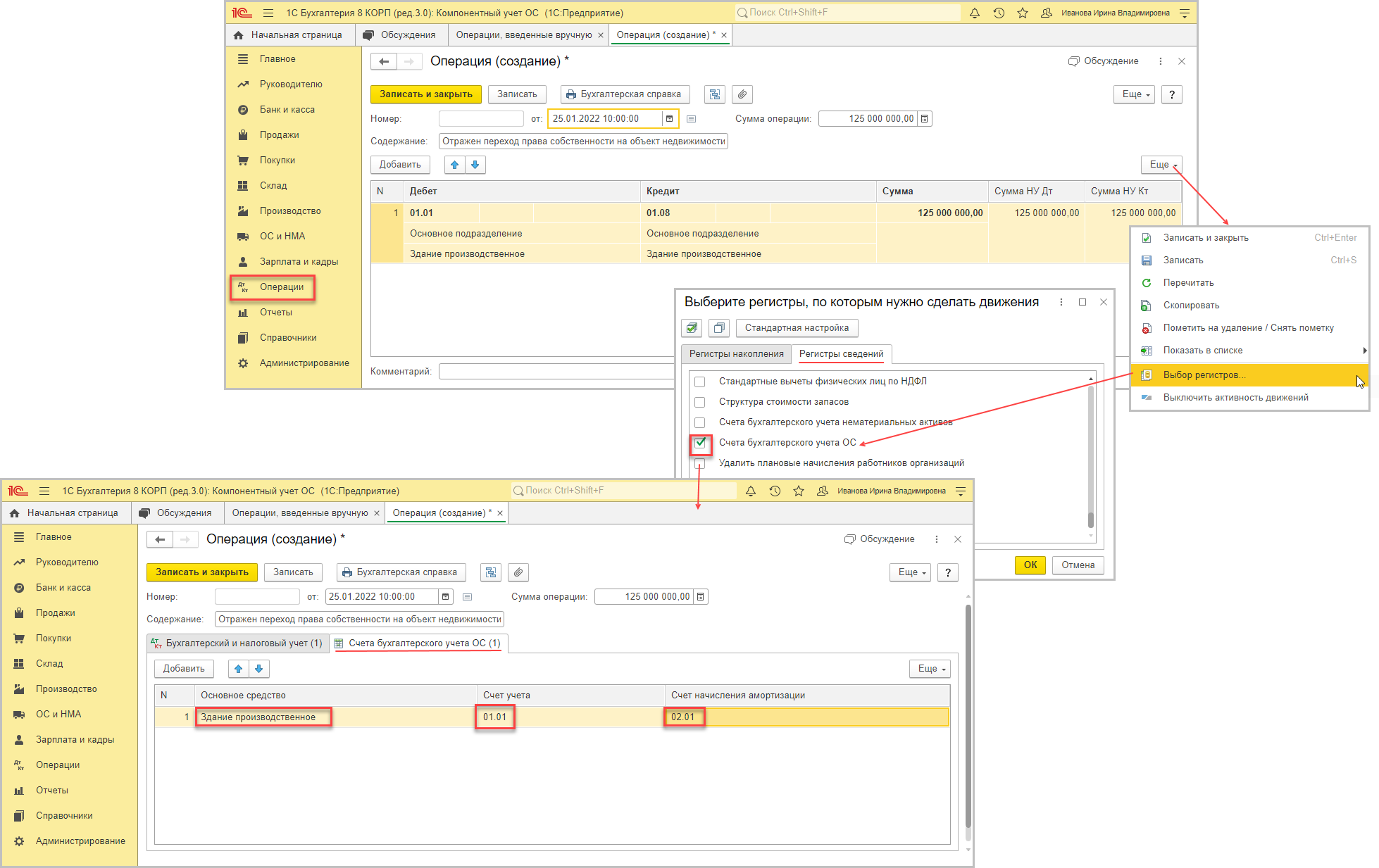The height and width of the screenshot is (868, 1379).
Task: Choose Перечитать in context menu
Action: (x=1249, y=283)
